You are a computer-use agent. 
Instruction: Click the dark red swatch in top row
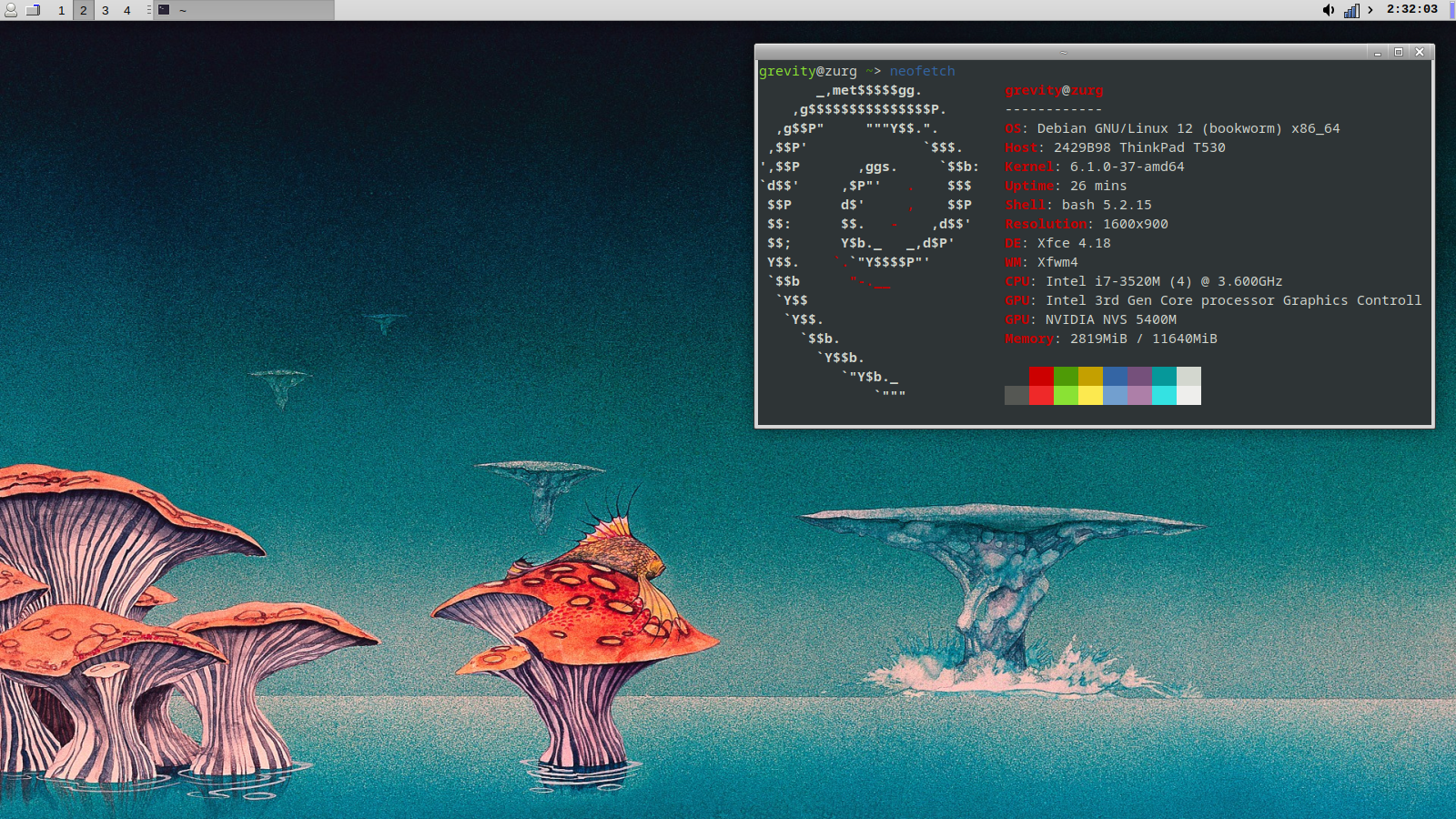click(x=1041, y=377)
